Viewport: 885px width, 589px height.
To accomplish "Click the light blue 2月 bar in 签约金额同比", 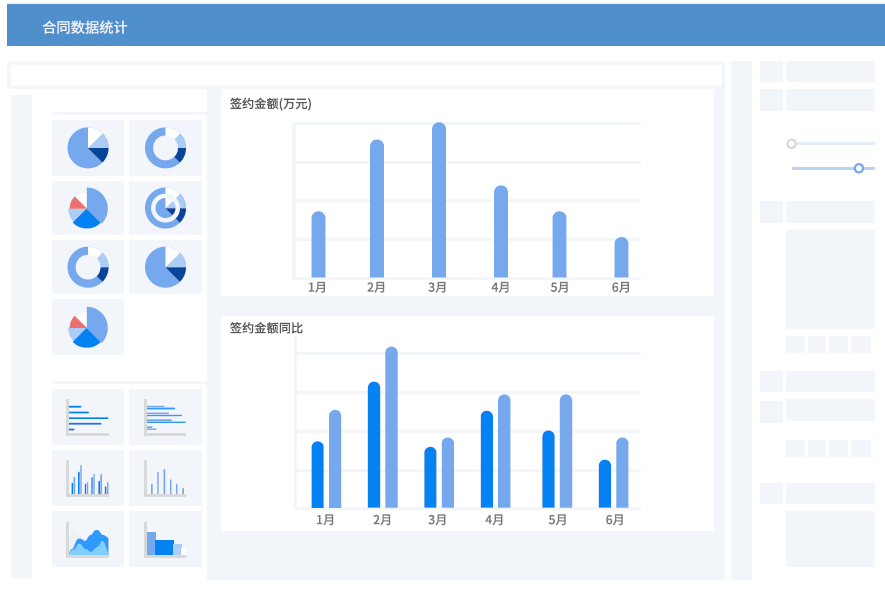I will coord(391,428).
